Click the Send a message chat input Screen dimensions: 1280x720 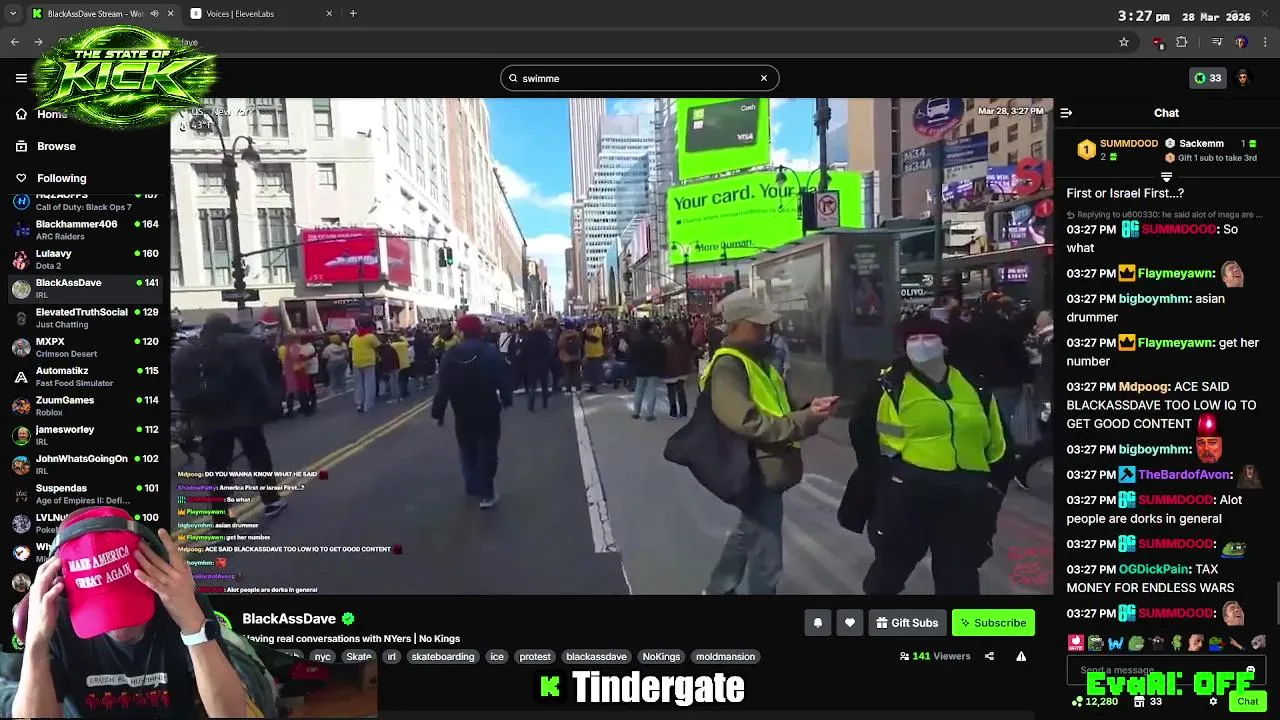pyautogui.click(x=1166, y=670)
